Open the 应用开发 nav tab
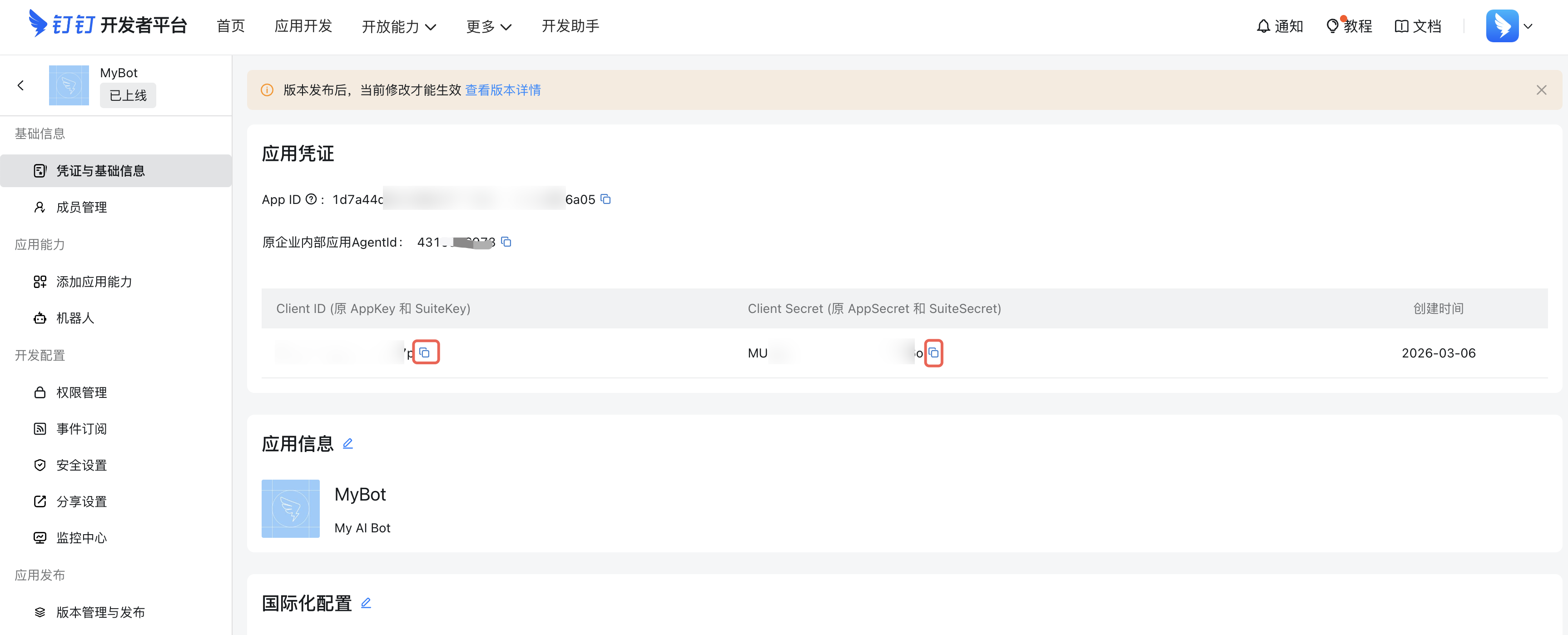 (303, 26)
